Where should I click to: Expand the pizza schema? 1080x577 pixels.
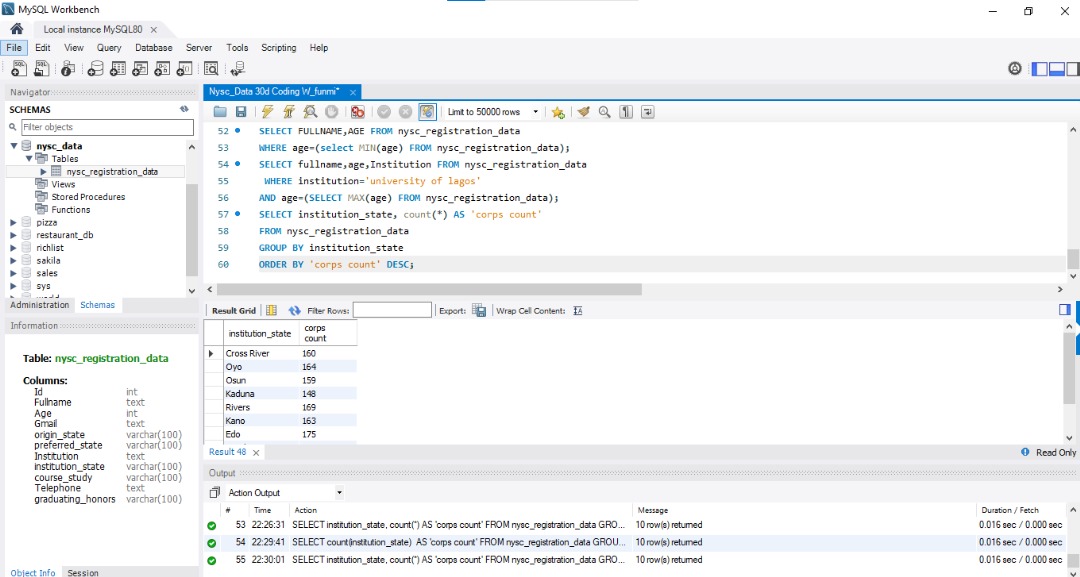pyautogui.click(x=14, y=222)
